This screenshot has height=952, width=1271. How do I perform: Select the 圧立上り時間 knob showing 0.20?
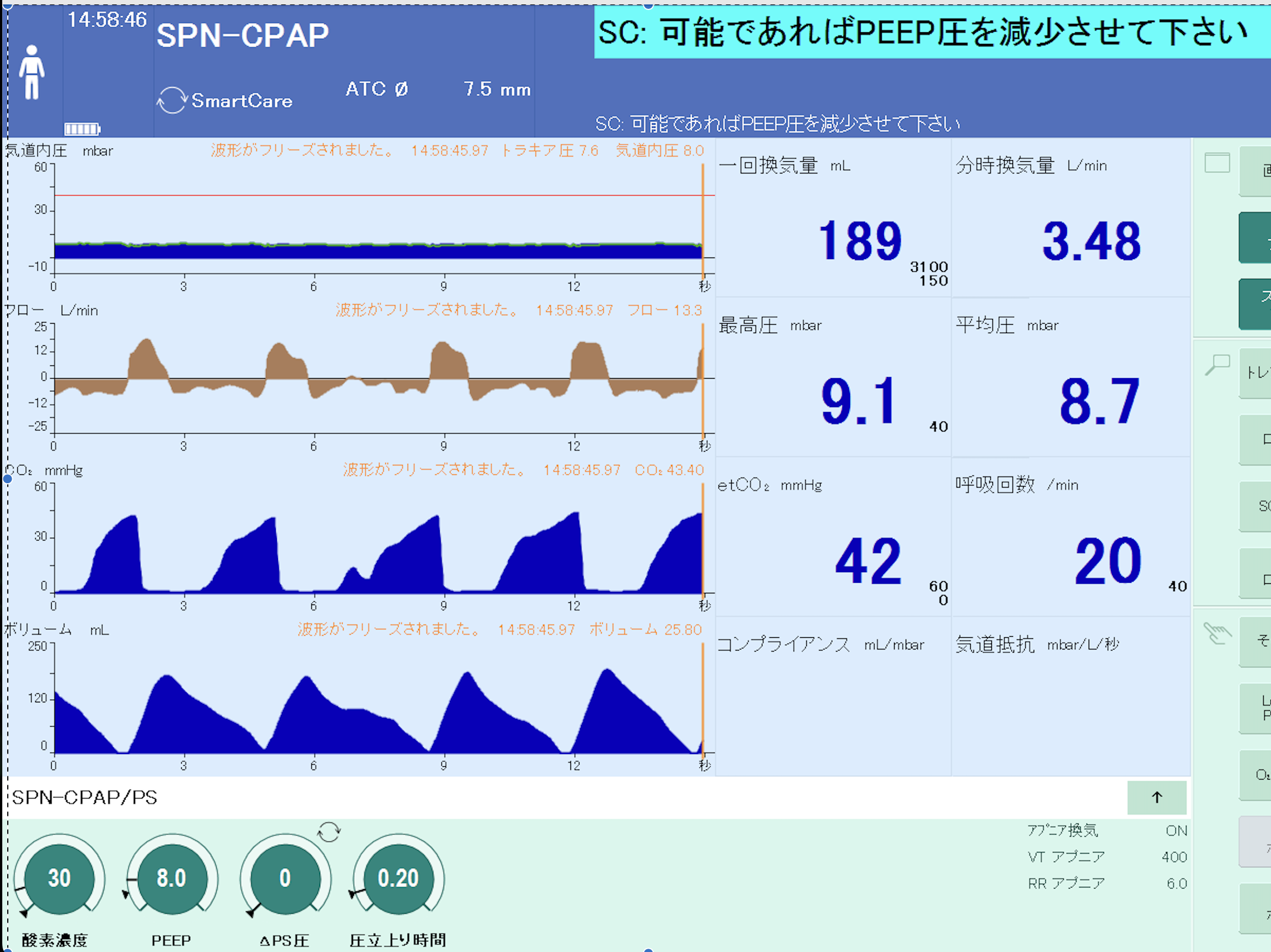coord(398,877)
